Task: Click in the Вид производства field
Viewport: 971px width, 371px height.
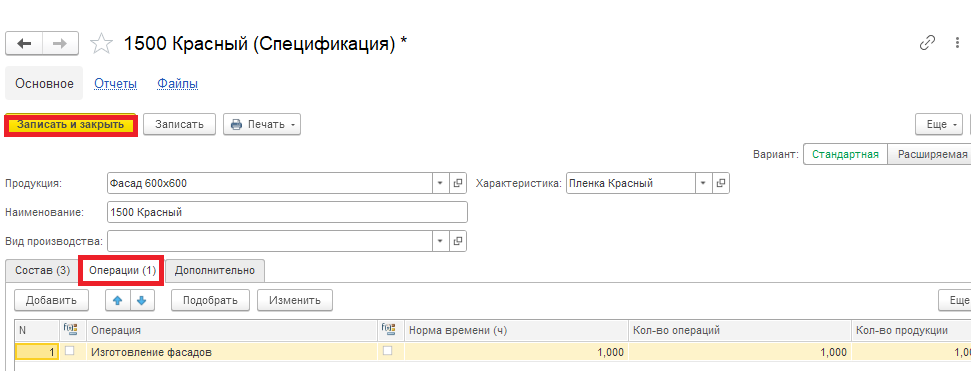Action: point(269,241)
